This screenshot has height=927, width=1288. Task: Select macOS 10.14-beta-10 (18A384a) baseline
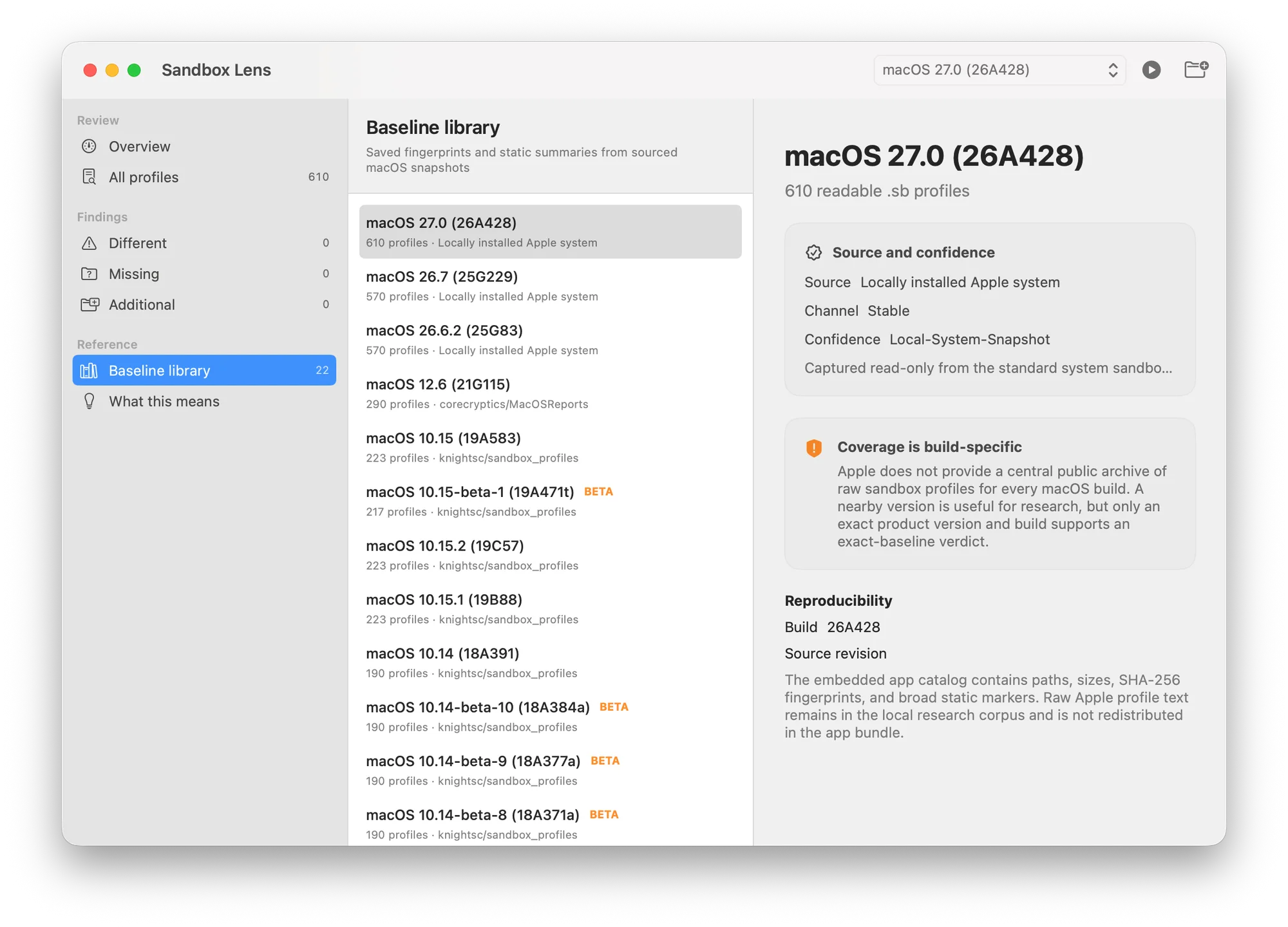[550, 716]
